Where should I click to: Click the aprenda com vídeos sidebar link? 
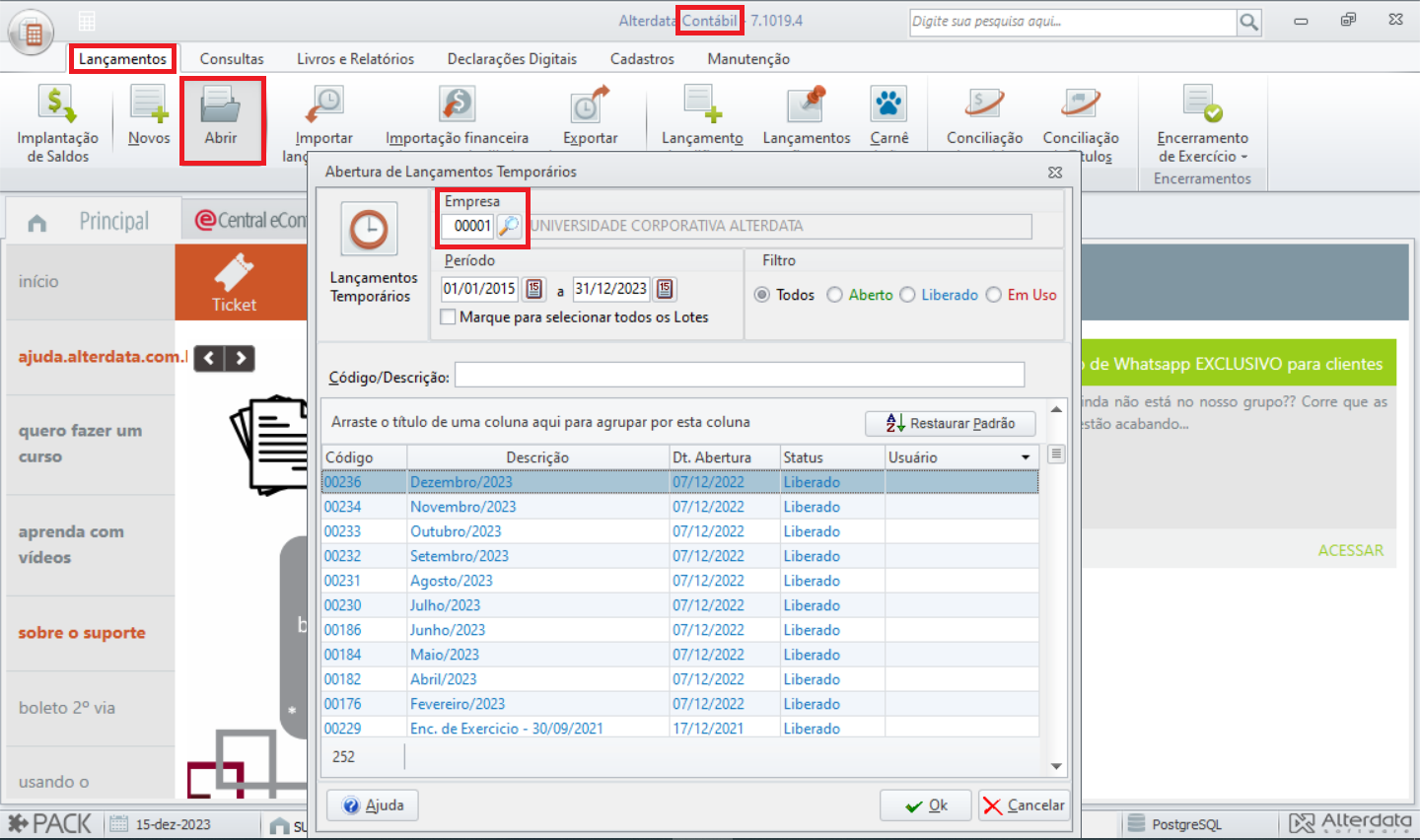71,544
